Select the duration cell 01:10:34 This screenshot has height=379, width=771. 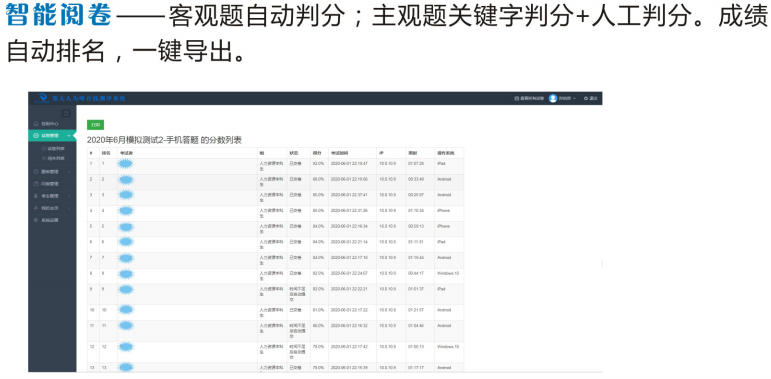pyautogui.click(x=416, y=210)
